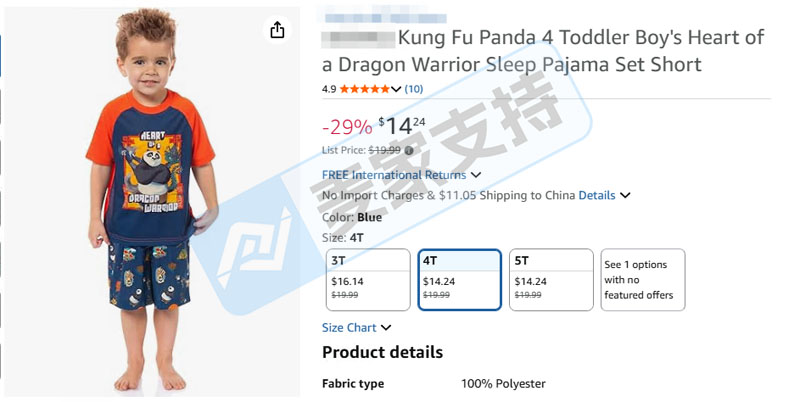
Task: Select the 3T size option
Action: (x=368, y=280)
